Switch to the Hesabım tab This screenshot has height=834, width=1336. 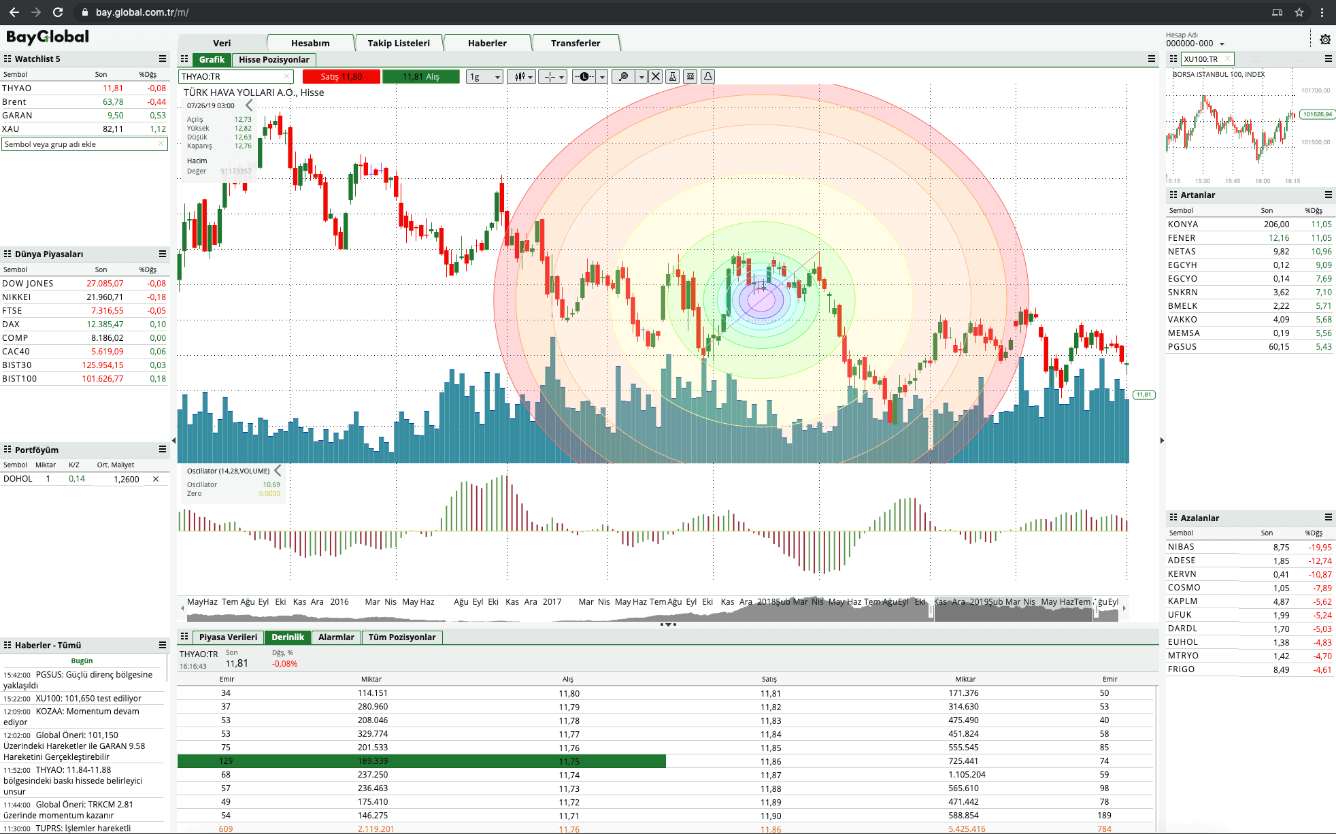(310, 43)
